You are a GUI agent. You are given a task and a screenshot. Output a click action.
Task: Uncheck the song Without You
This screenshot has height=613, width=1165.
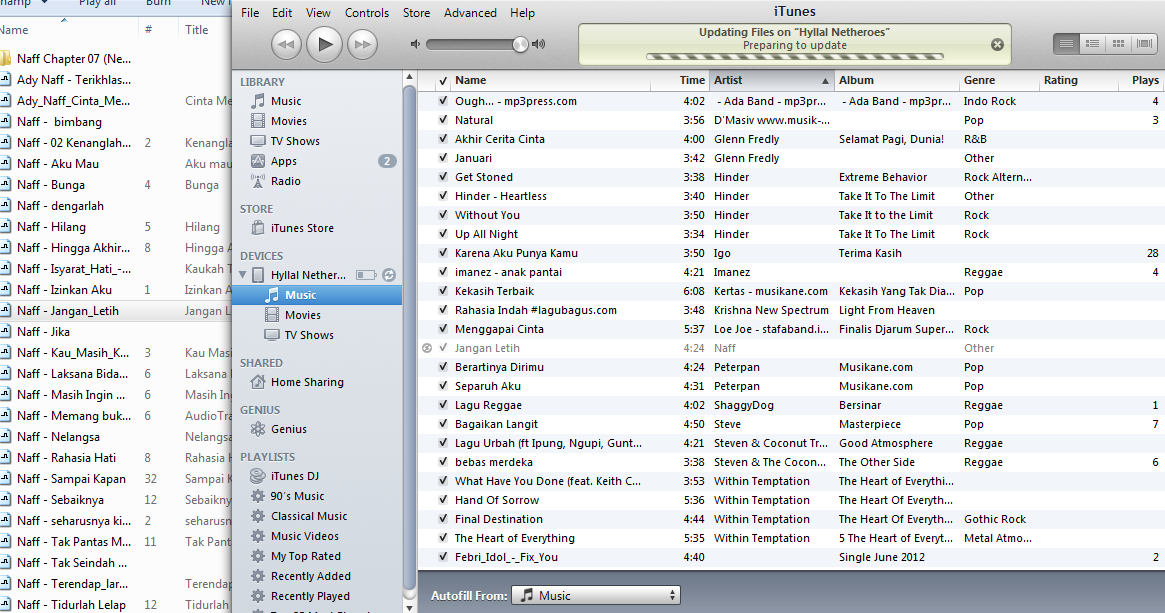pos(443,215)
